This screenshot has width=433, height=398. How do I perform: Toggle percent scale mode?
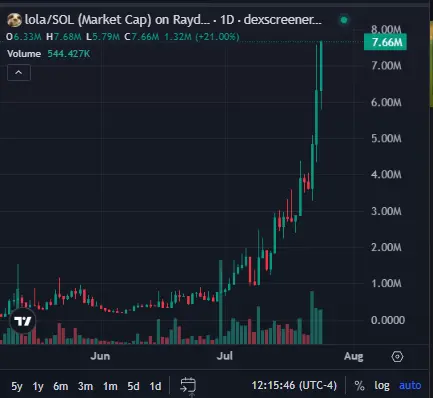click(x=359, y=386)
